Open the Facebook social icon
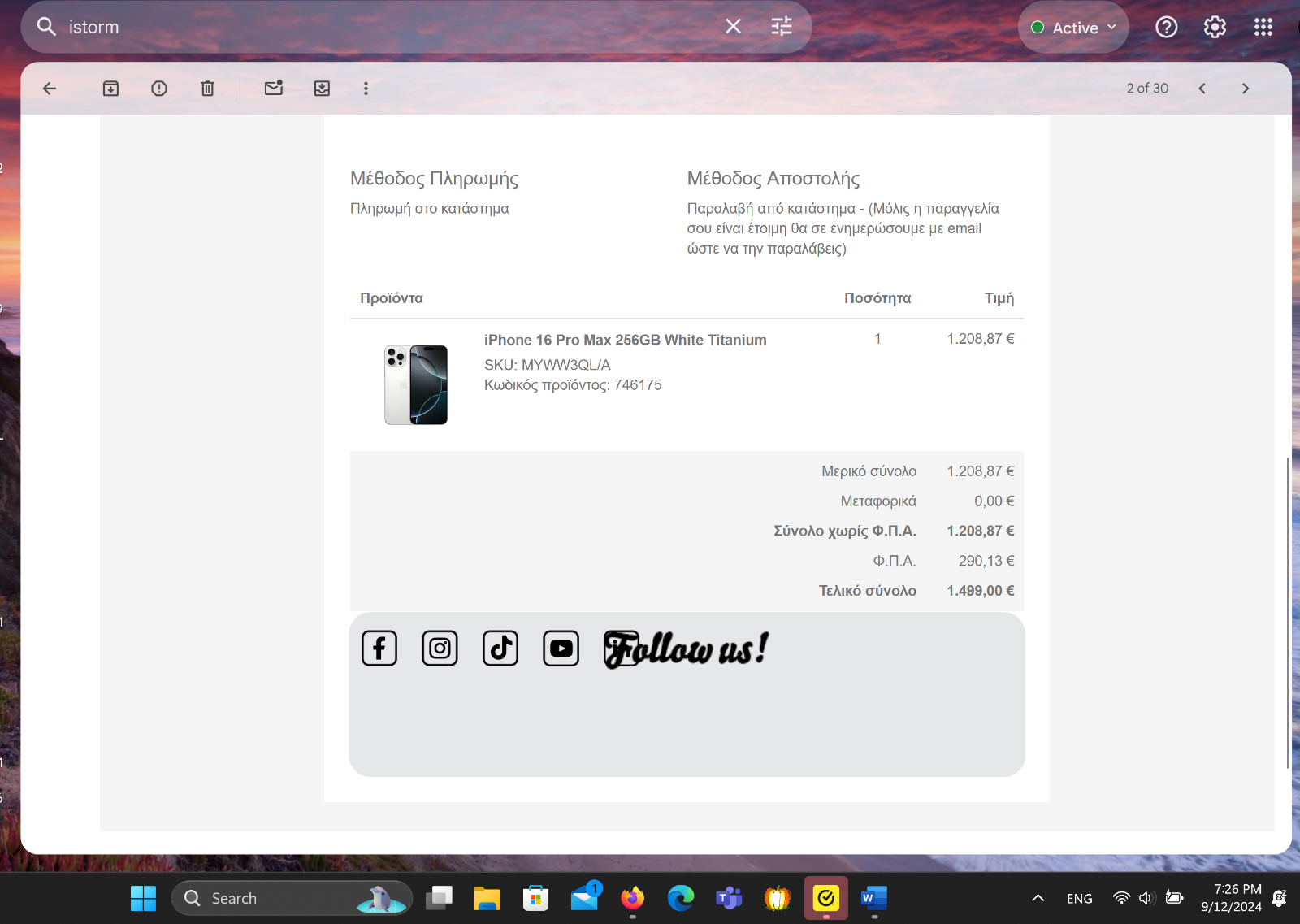The width and height of the screenshot is (1300, 924). click(379, 649)
